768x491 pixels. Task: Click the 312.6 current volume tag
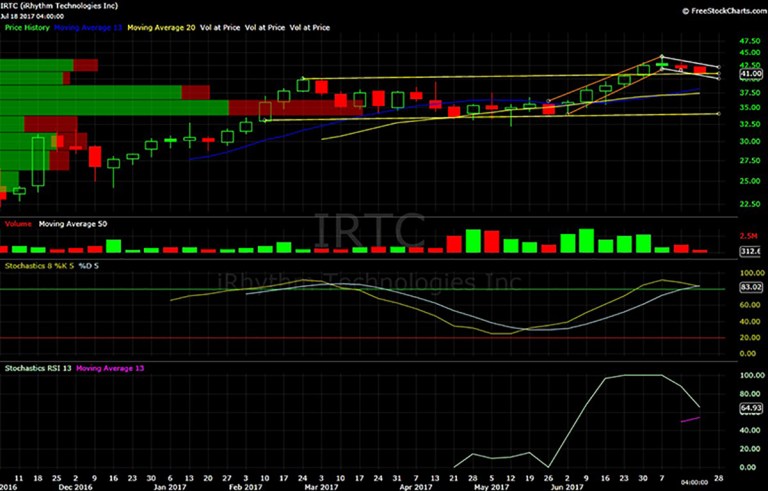click(750, 251)
